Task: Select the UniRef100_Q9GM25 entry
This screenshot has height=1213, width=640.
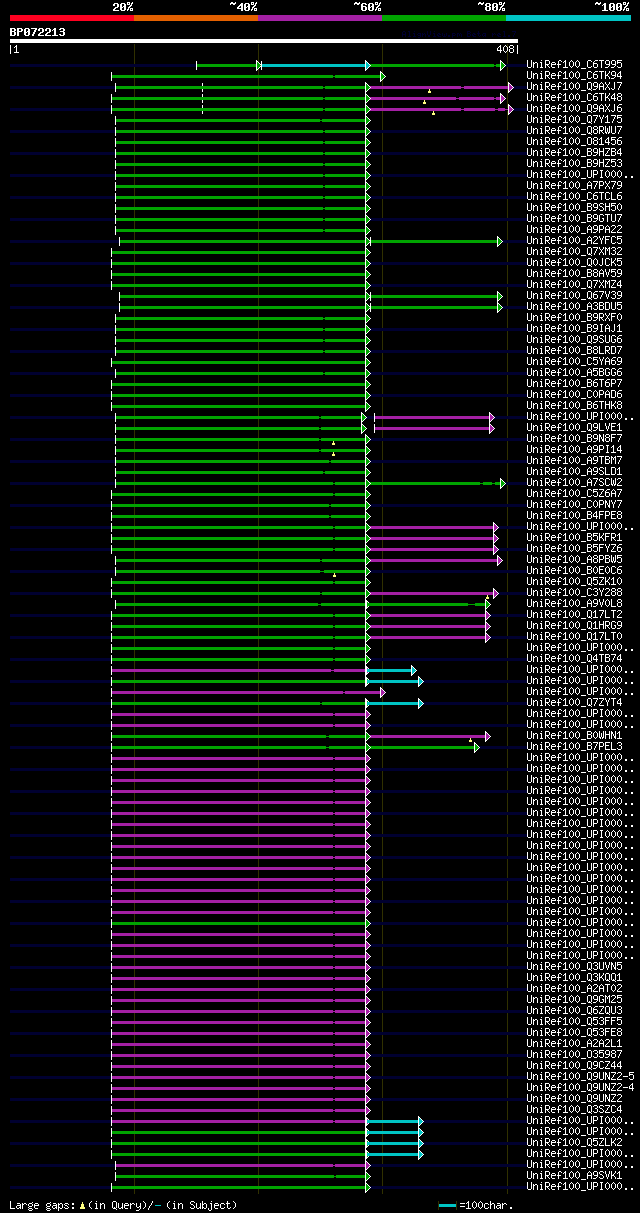Action: tap(574, 999)
